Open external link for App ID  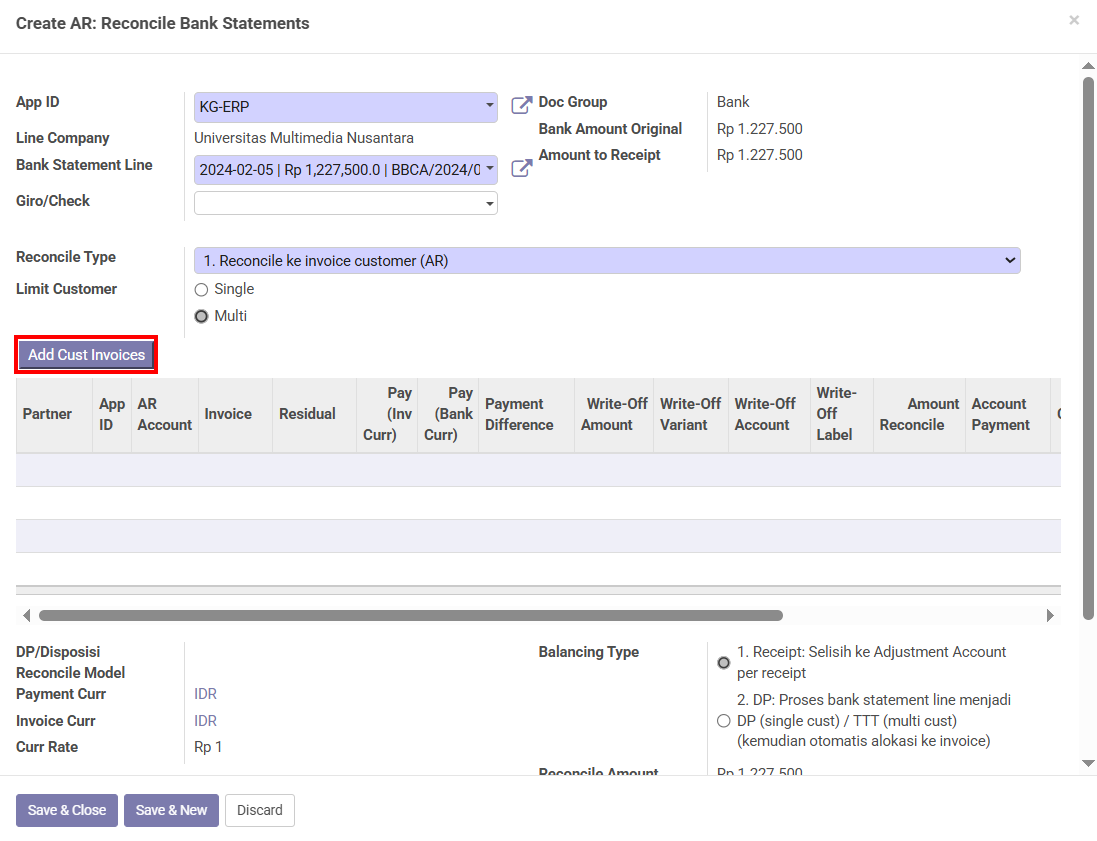(x=521, y=105)
